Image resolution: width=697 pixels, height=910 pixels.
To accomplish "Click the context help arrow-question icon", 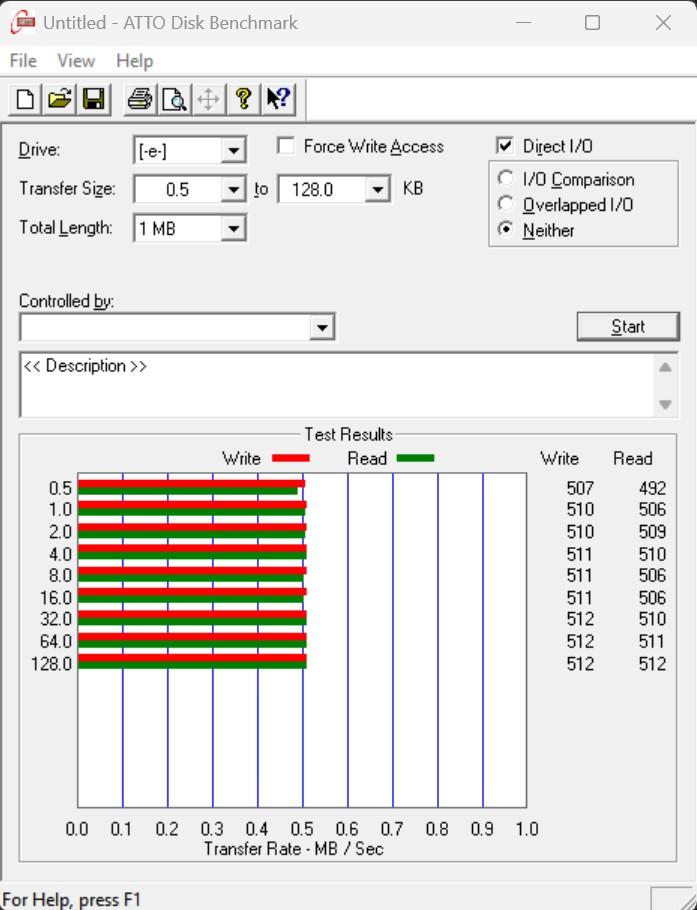I will tap(278, 99).
